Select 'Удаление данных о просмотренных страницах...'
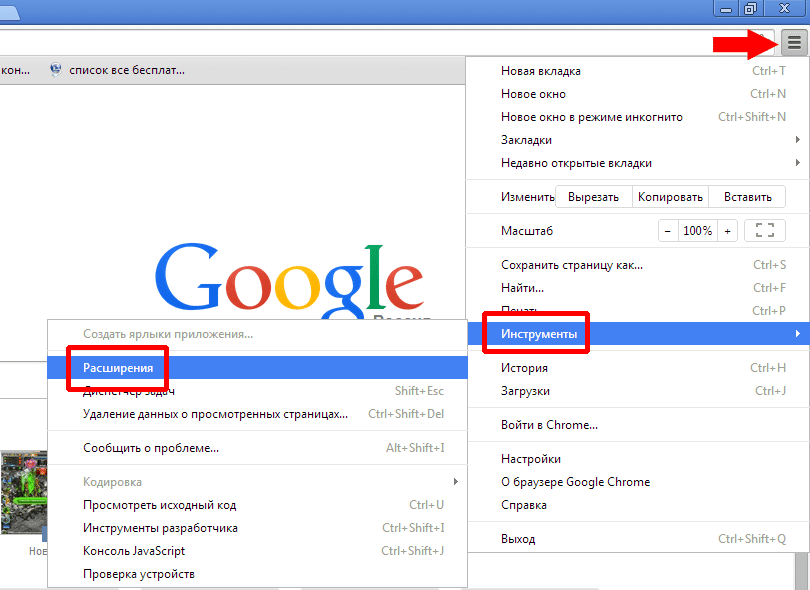The height and width of the screenshot is (590, 810). click(x=257, y=414)
